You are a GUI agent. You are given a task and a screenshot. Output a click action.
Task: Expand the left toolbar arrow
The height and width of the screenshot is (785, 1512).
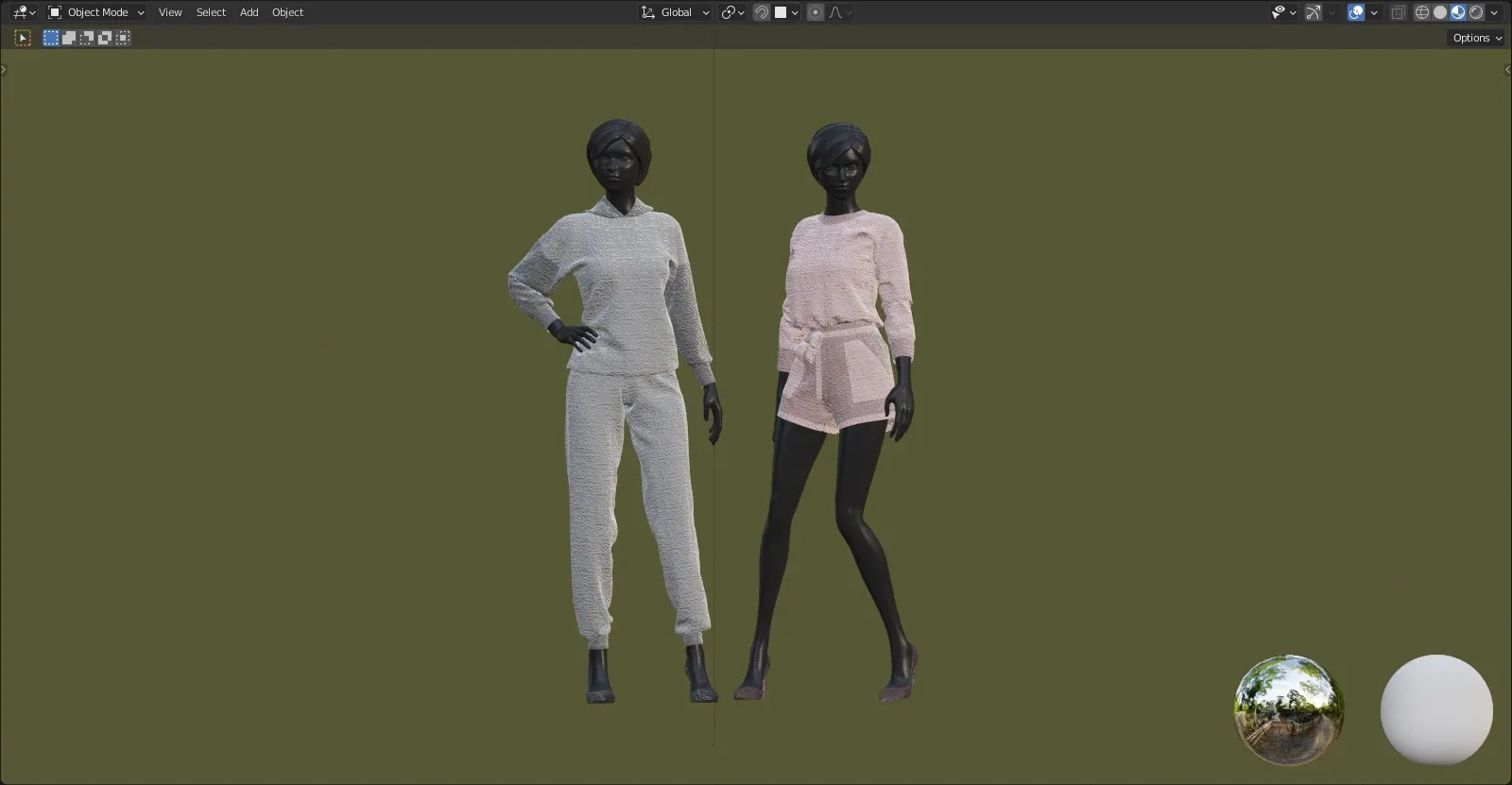pos(4,69)
